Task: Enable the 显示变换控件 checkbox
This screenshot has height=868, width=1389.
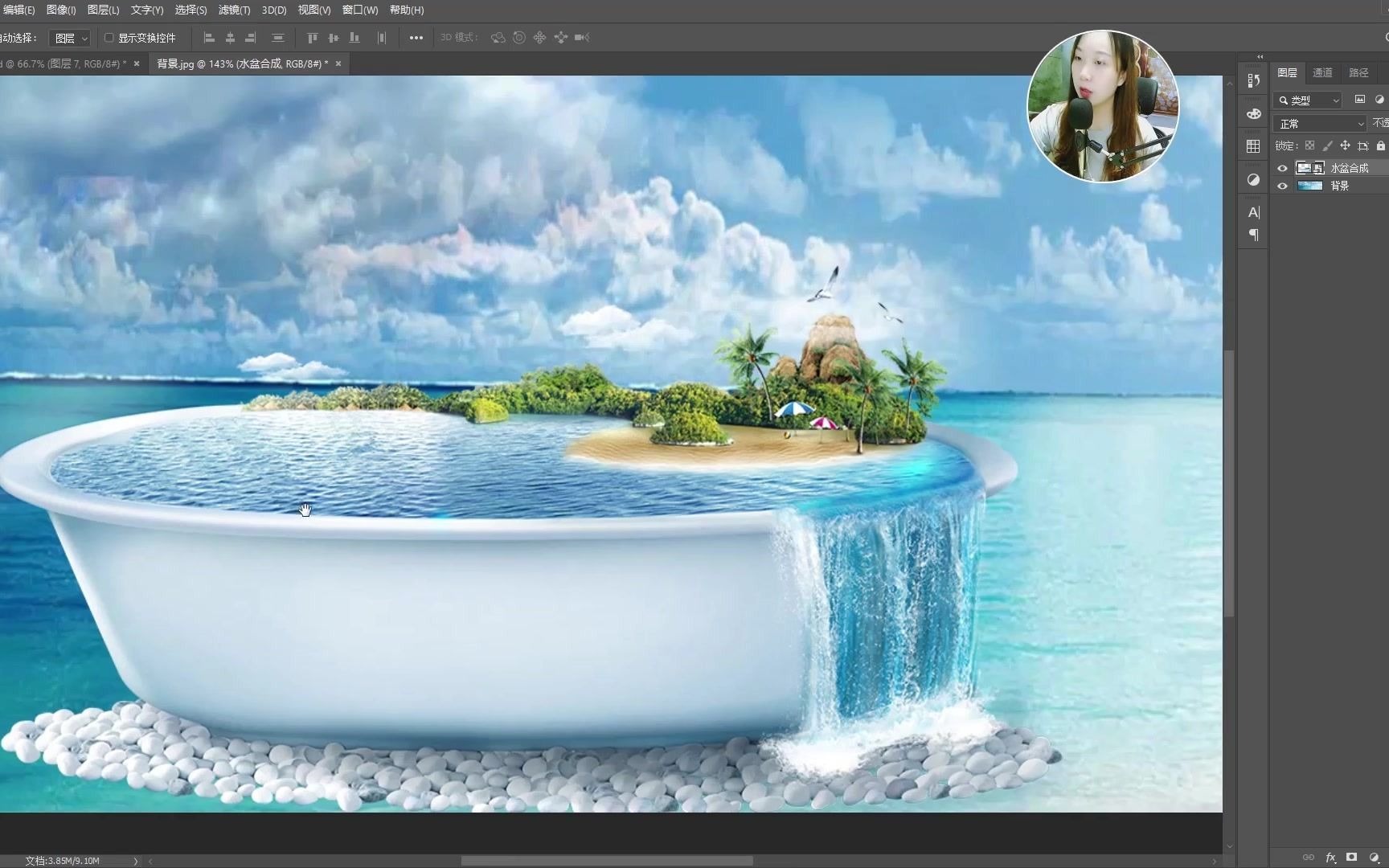Action: pos(109,38)
